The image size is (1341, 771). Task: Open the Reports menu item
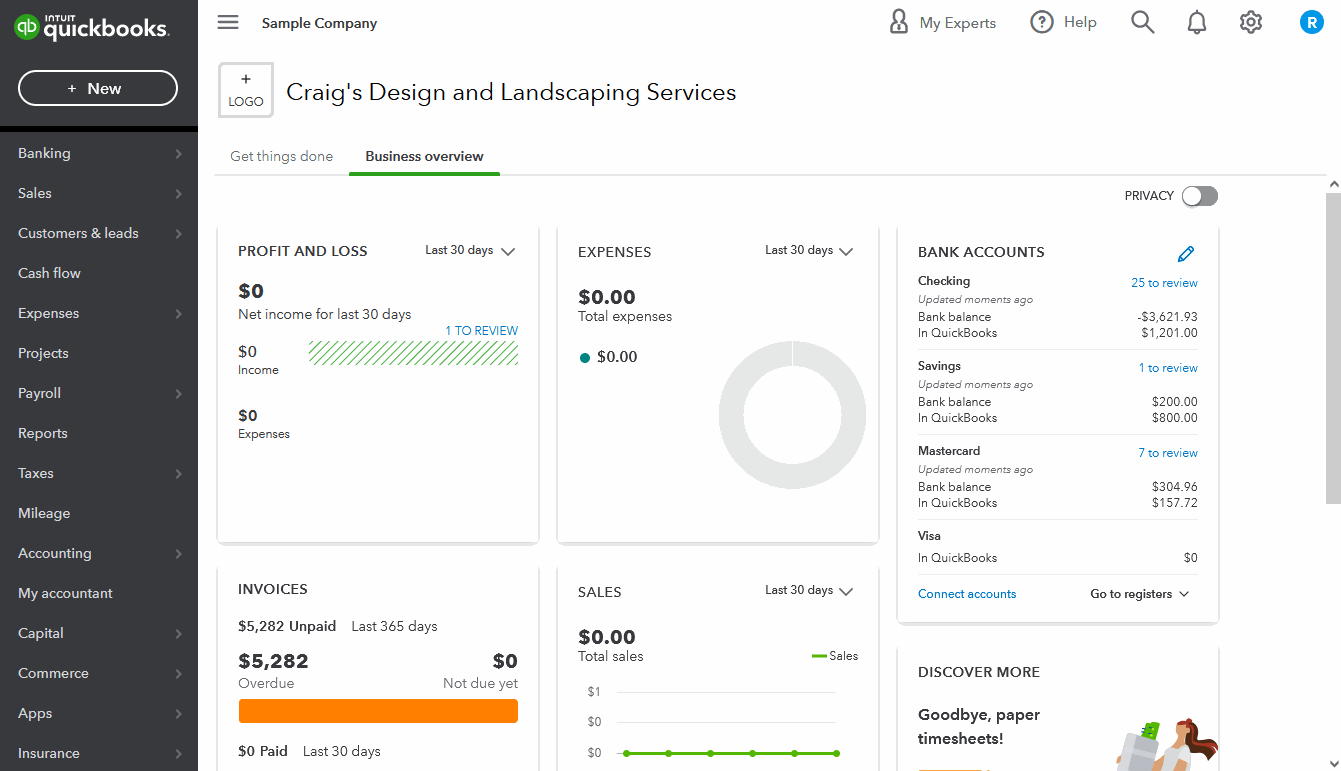pos(42,433)
